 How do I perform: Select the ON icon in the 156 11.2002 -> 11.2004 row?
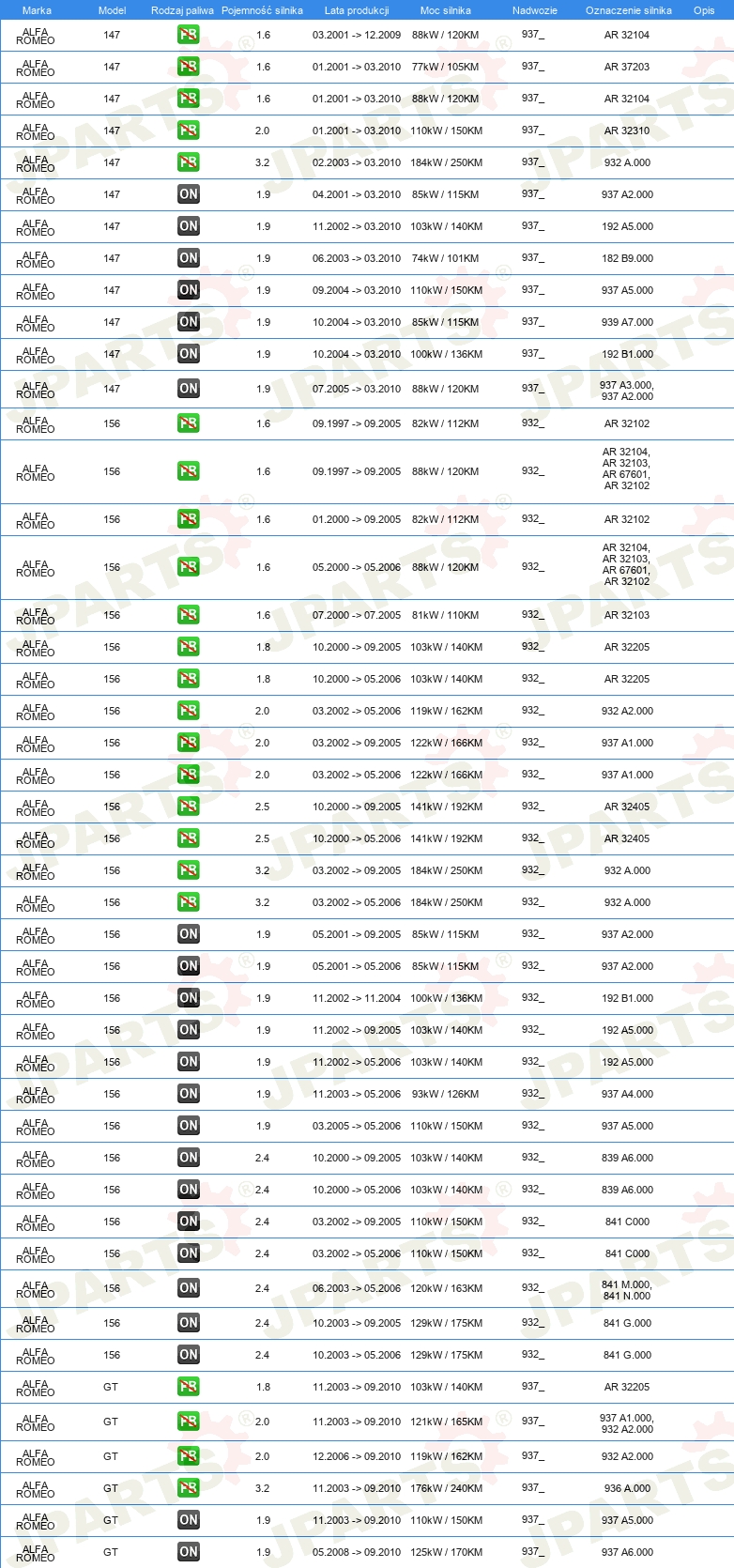(x=189, y=998)
